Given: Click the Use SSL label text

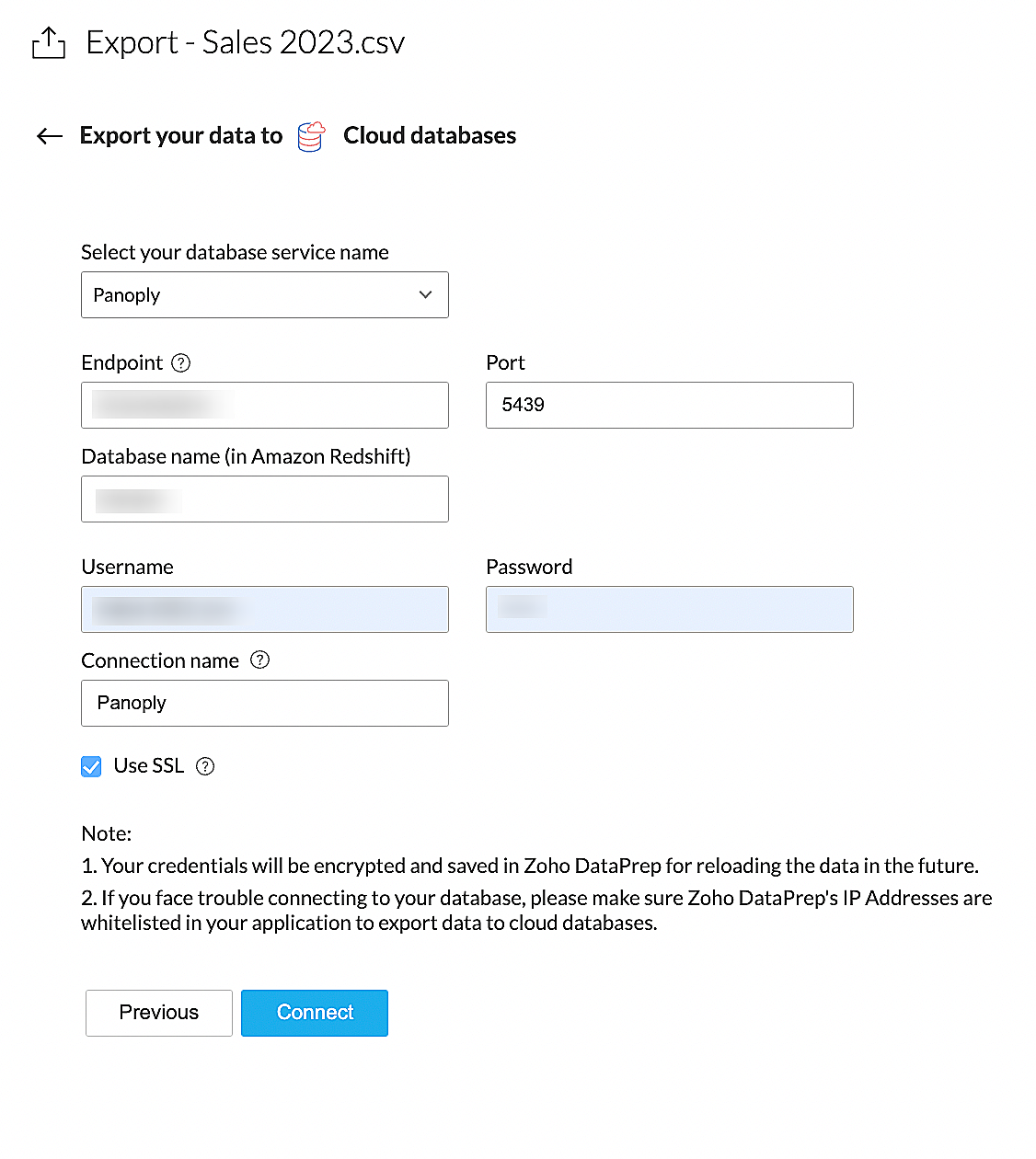Looking at the screenshot, I should click(148, 765).
